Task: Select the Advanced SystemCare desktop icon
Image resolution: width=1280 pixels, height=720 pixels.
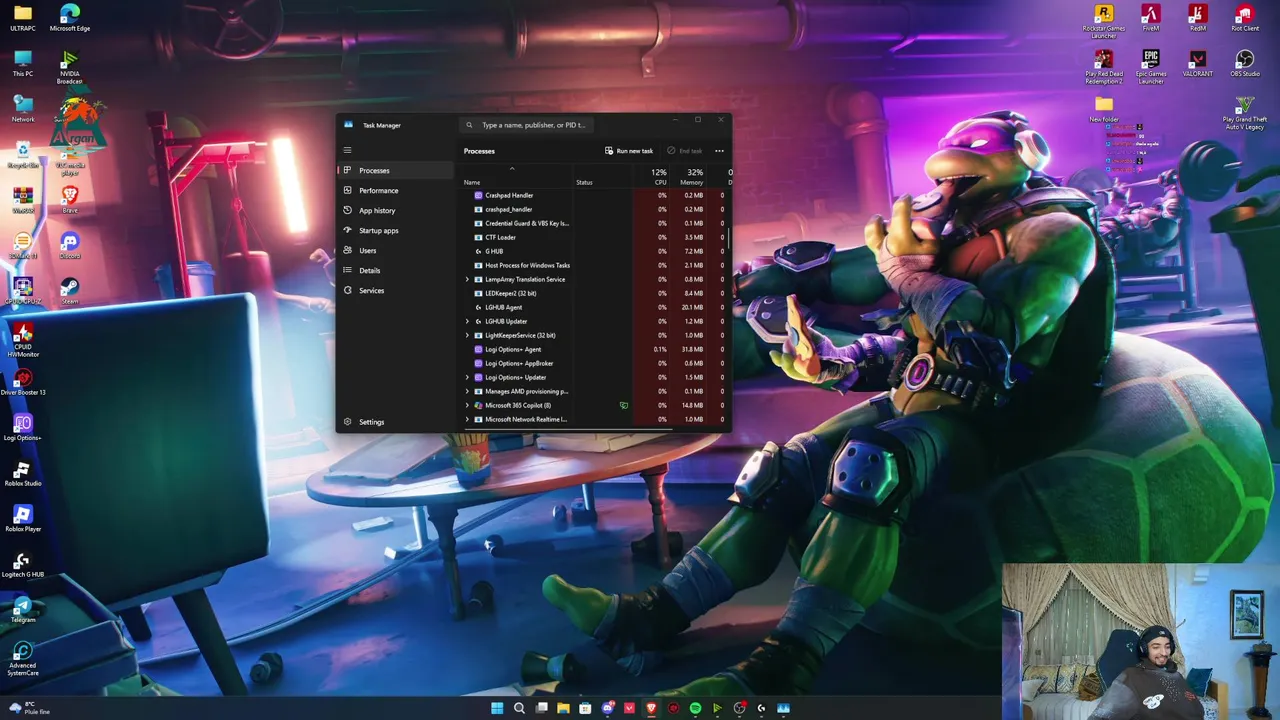Action: pos(22,660)
